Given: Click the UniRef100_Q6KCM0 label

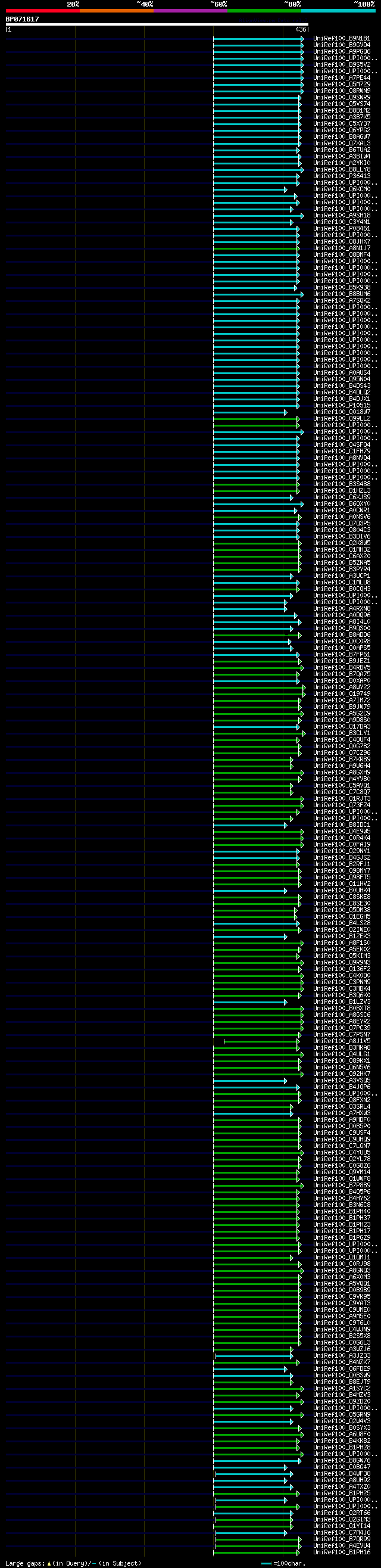Looking at the screenshot, I should pos(342,189).
